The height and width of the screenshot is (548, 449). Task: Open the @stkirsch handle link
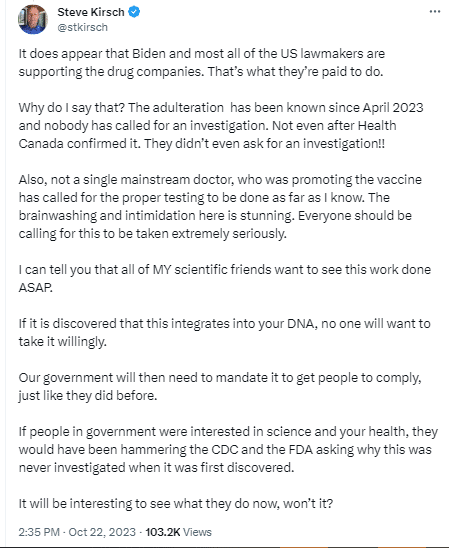[x=82, y=27]
